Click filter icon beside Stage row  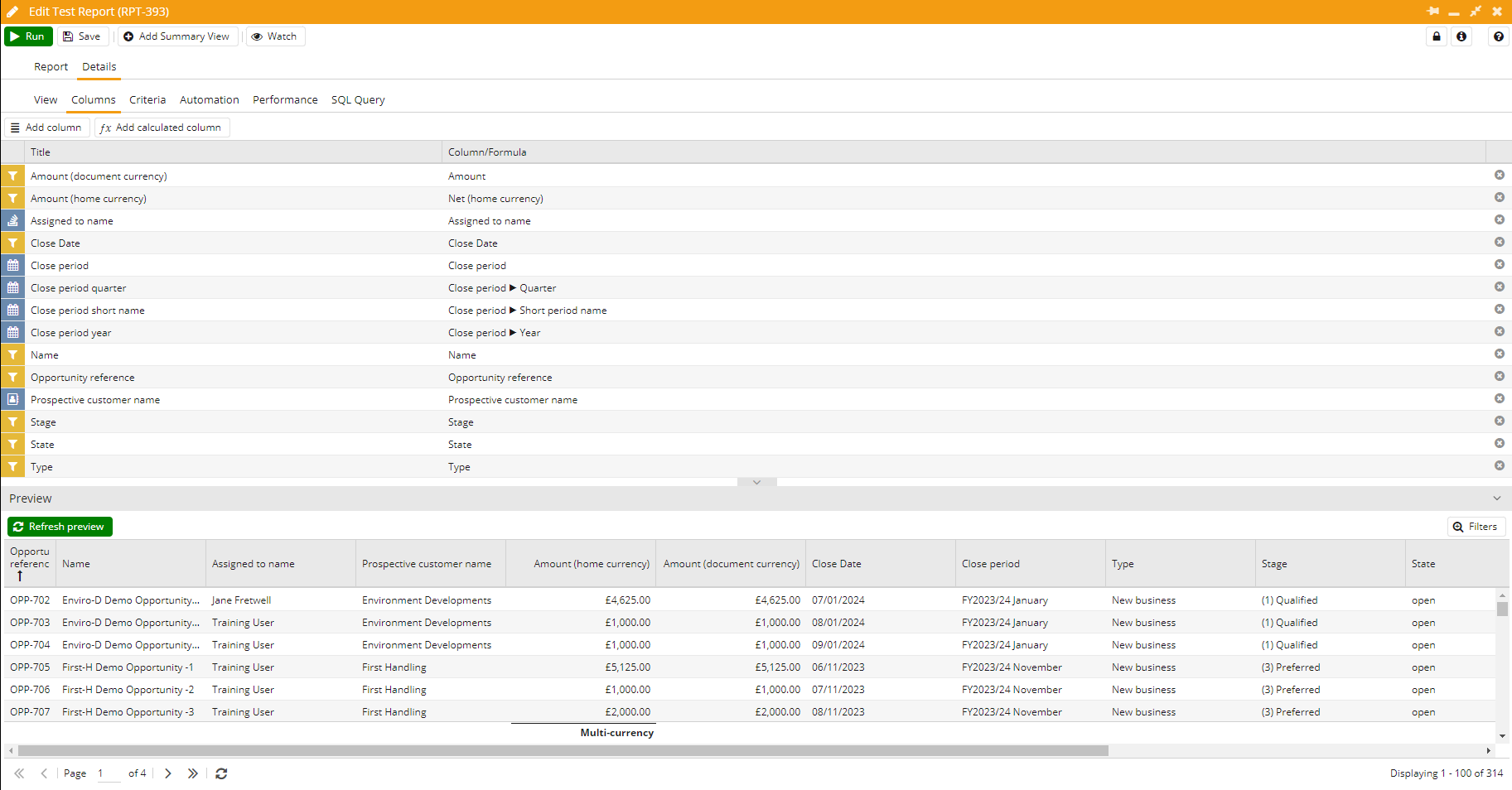tap(13, 422)
